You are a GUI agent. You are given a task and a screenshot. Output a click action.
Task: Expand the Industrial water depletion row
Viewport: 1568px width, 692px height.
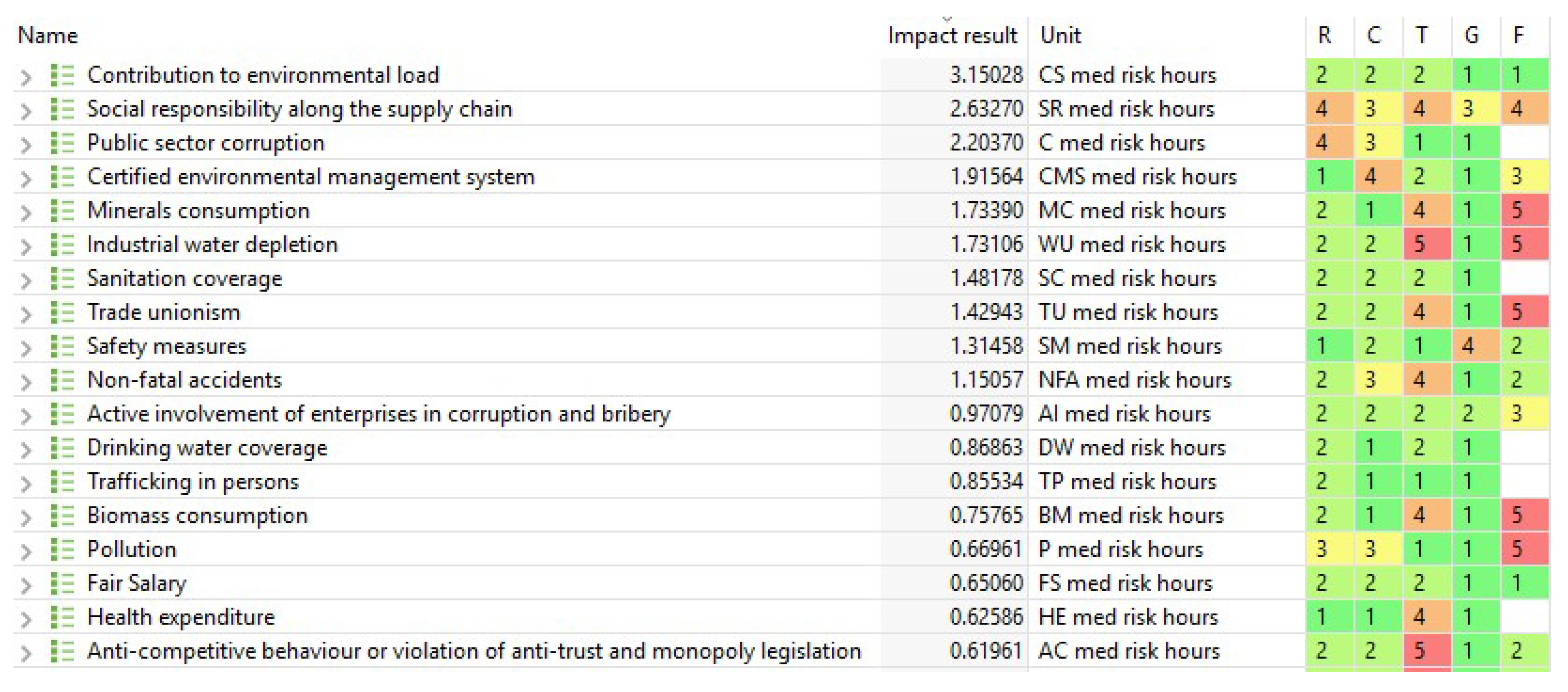(x=25, y=247)
